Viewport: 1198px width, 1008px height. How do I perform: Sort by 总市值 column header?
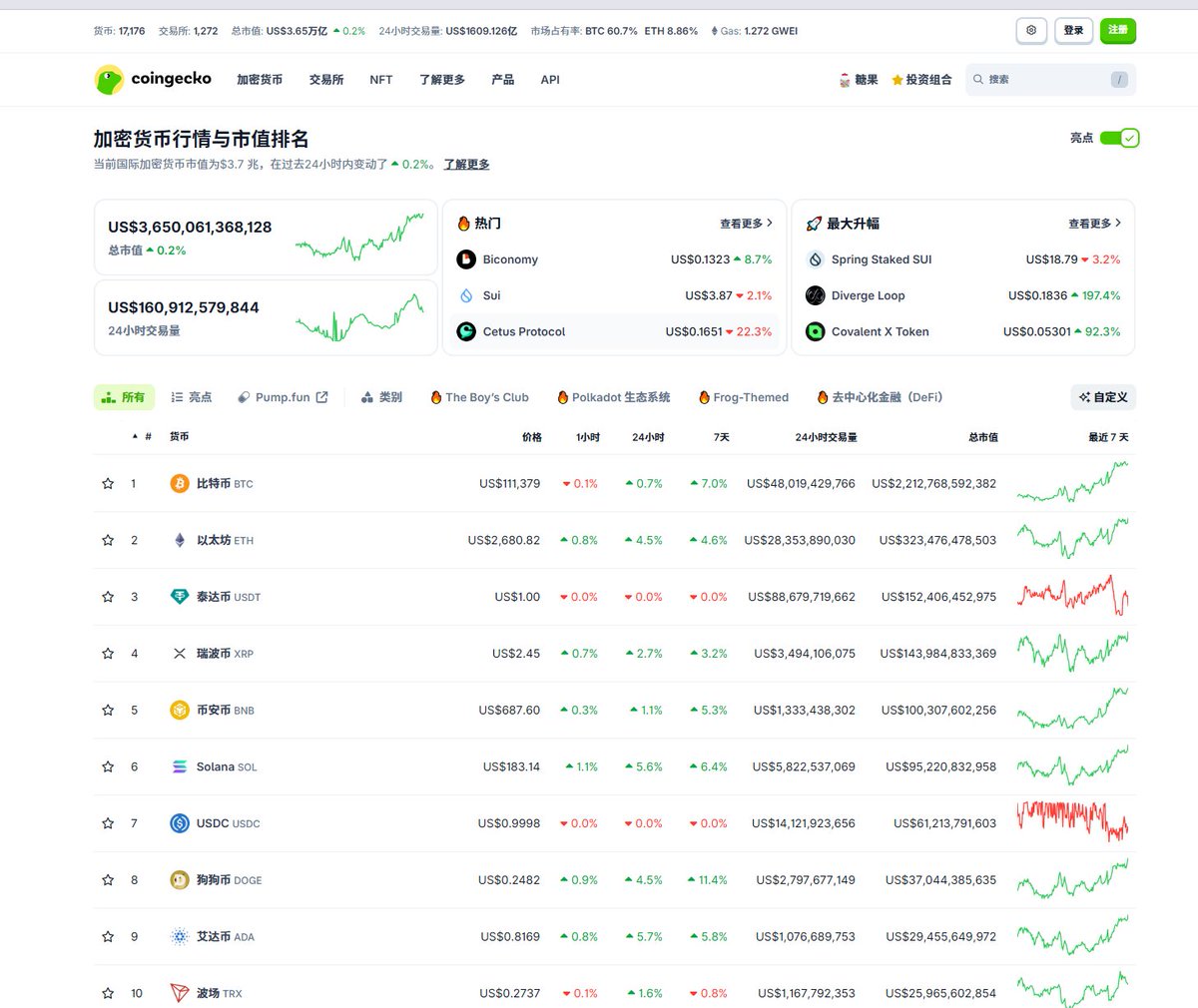(x=982, y=437)
